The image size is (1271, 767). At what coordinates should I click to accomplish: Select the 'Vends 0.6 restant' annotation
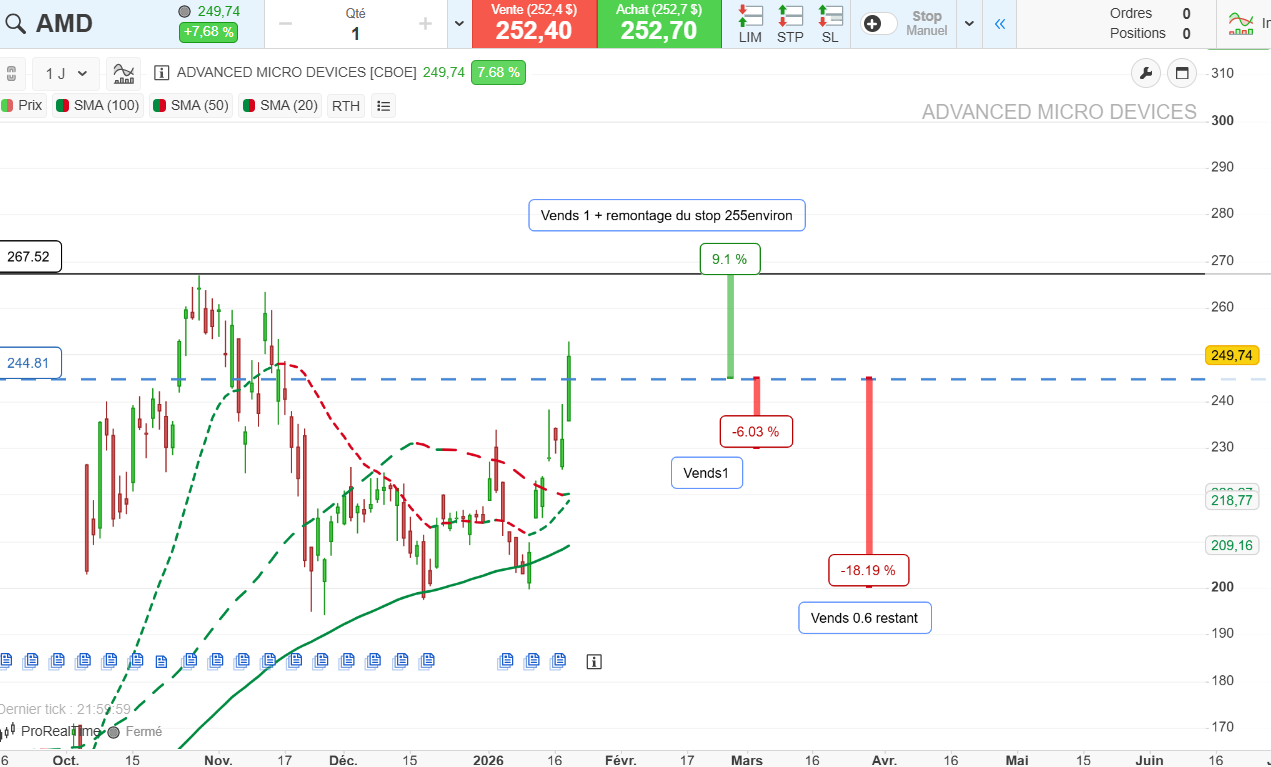click(865, 618)
